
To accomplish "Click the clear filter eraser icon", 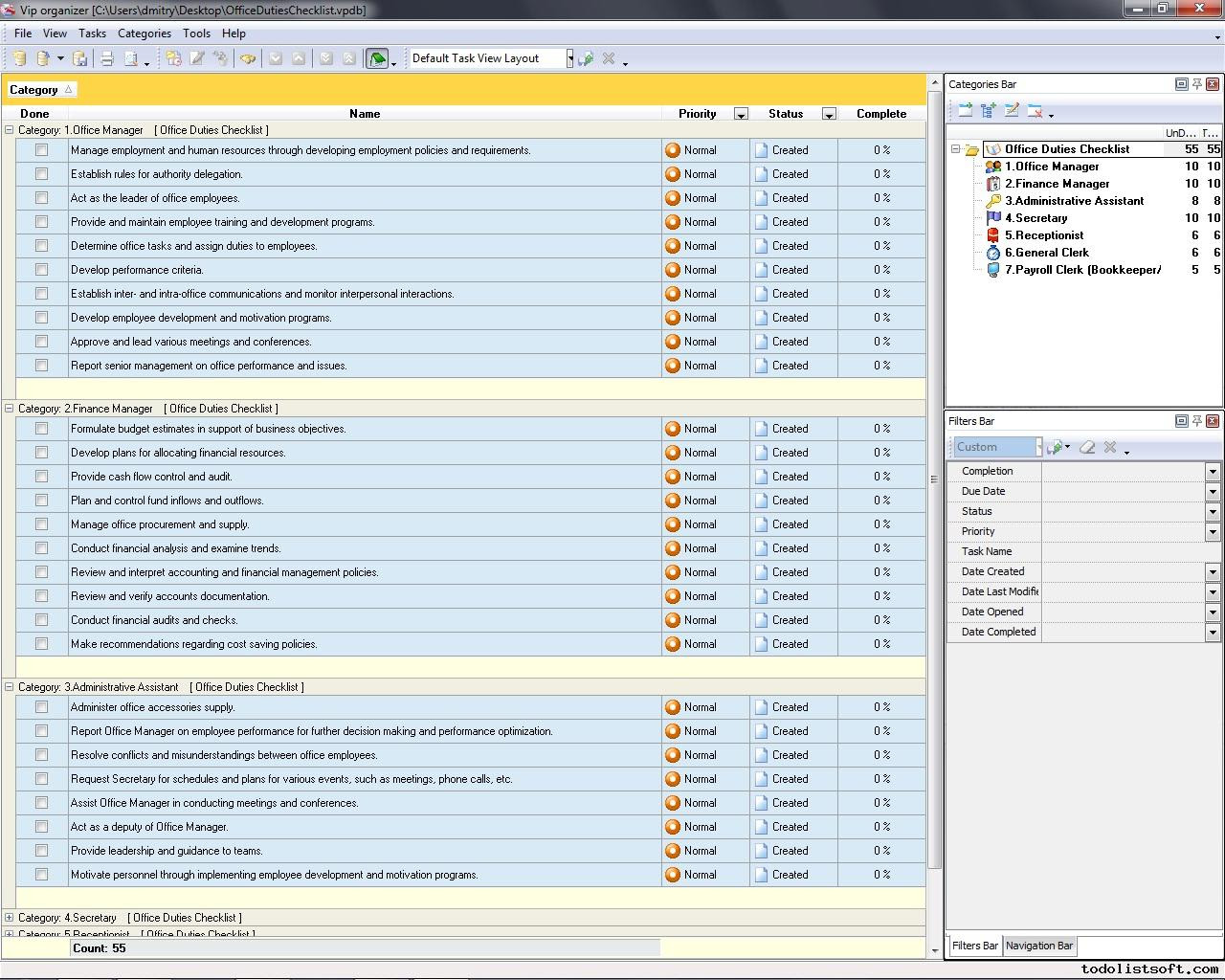I will tap(1087, 447).
